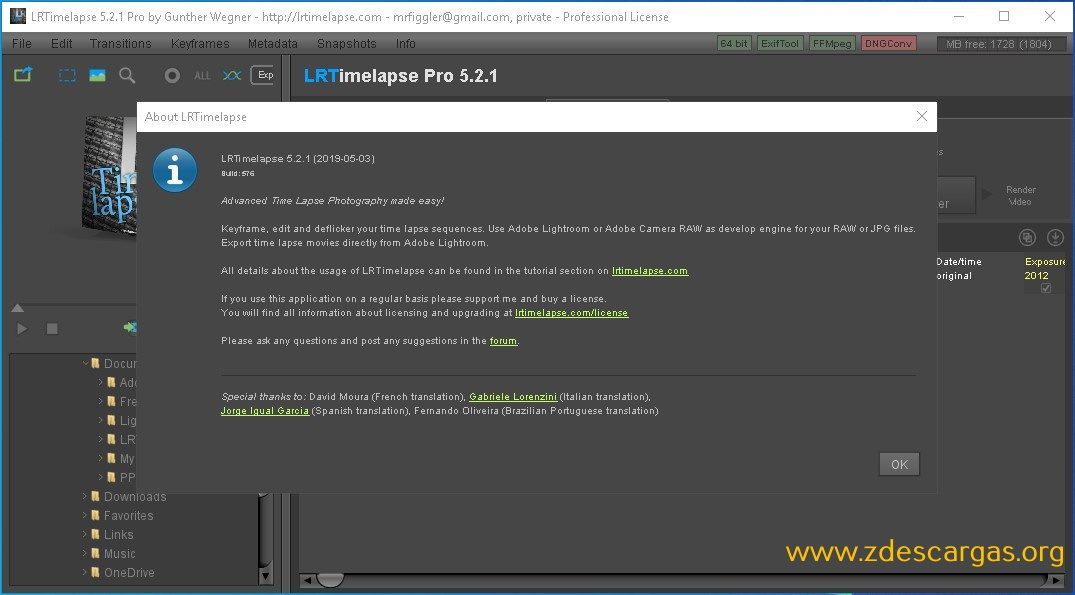Click the ALL filter toolbar item
The width and height of the screenshot is (1075, 595).
(x=202, y=76)
